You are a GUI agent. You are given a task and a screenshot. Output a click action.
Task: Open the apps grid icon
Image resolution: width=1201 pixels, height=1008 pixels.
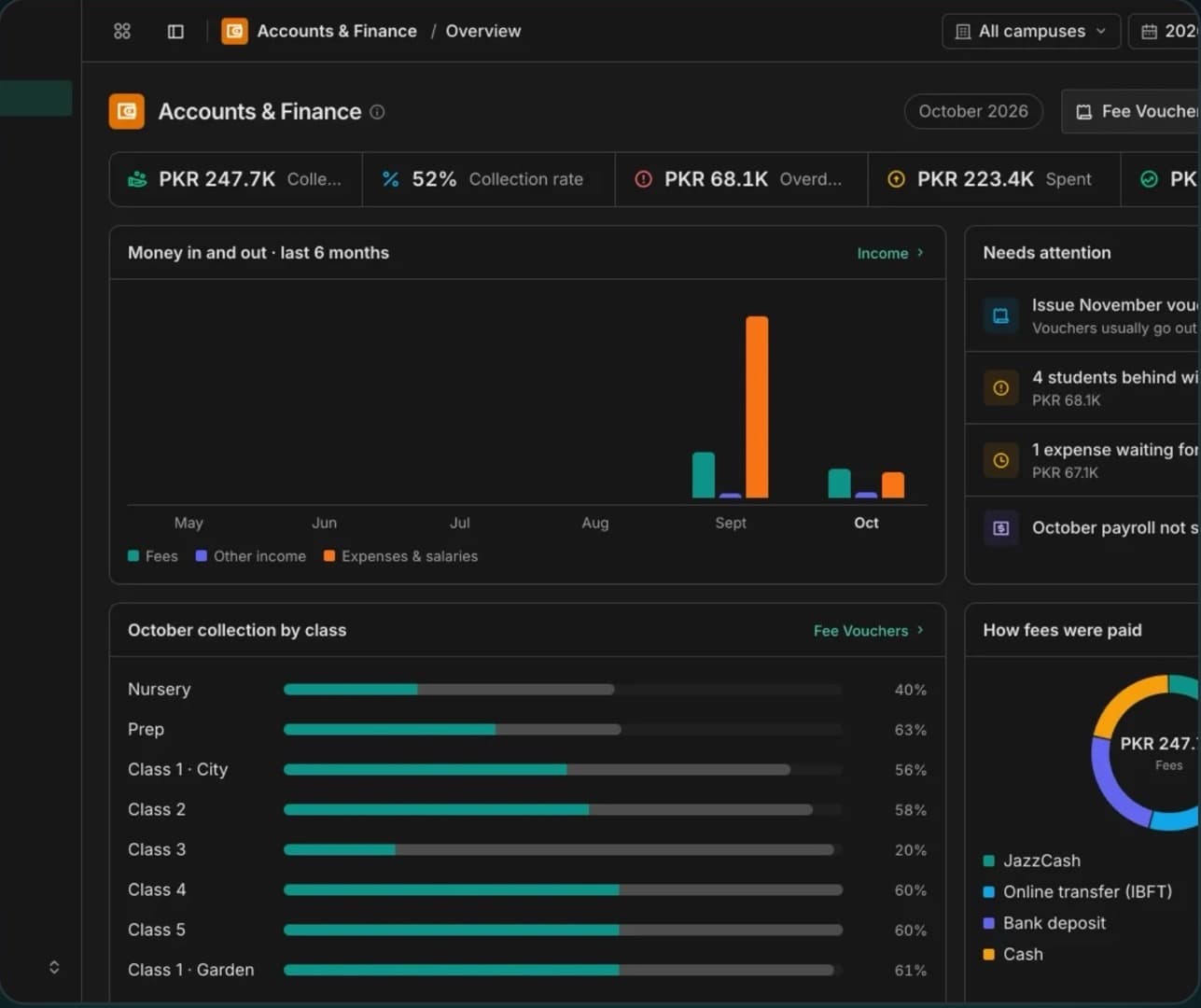click(122, 31)
